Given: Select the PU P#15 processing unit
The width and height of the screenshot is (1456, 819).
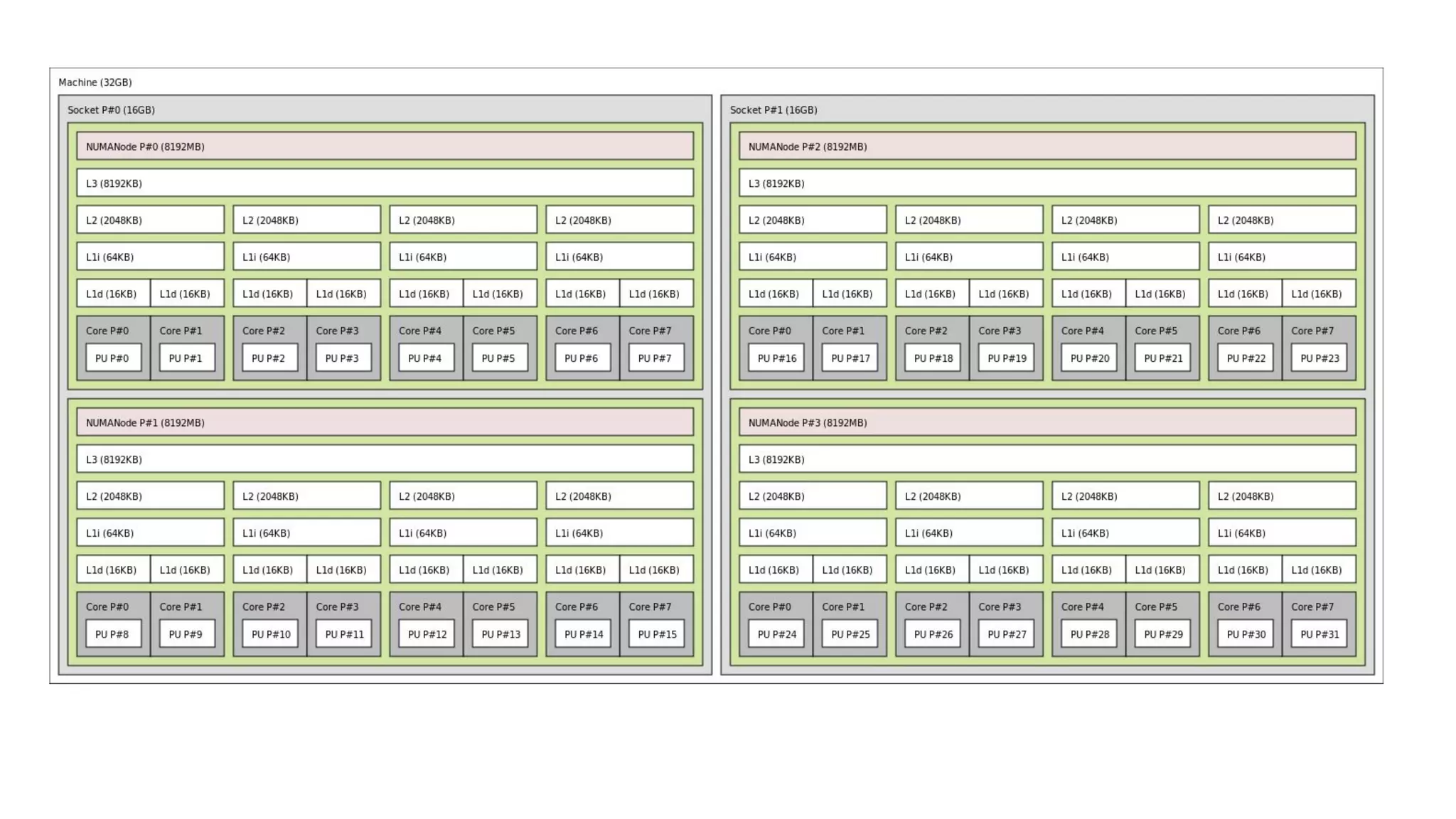Looking at the screenshot, I should 657,633.
